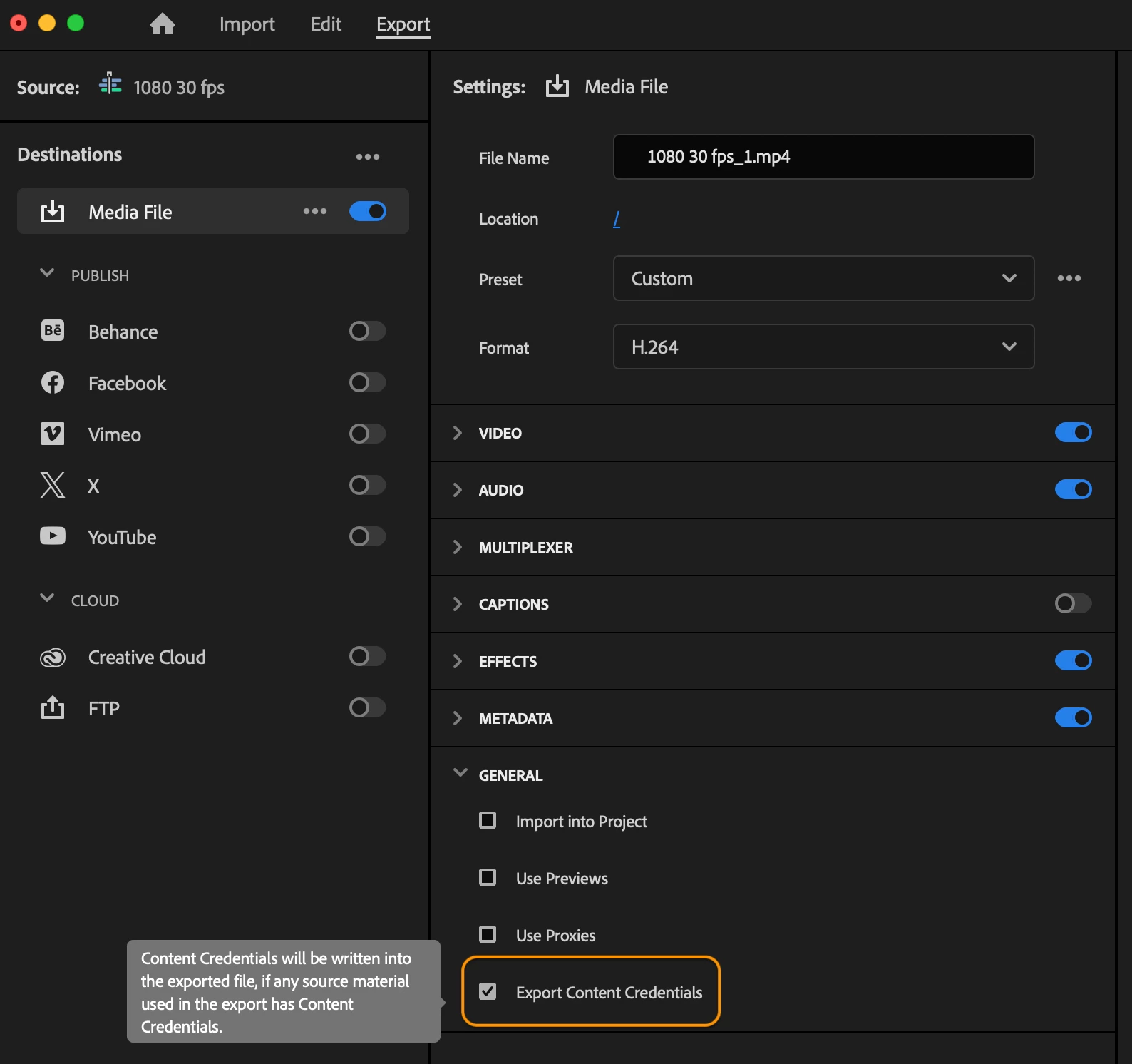Click the X logo icon

click(53, 485)
